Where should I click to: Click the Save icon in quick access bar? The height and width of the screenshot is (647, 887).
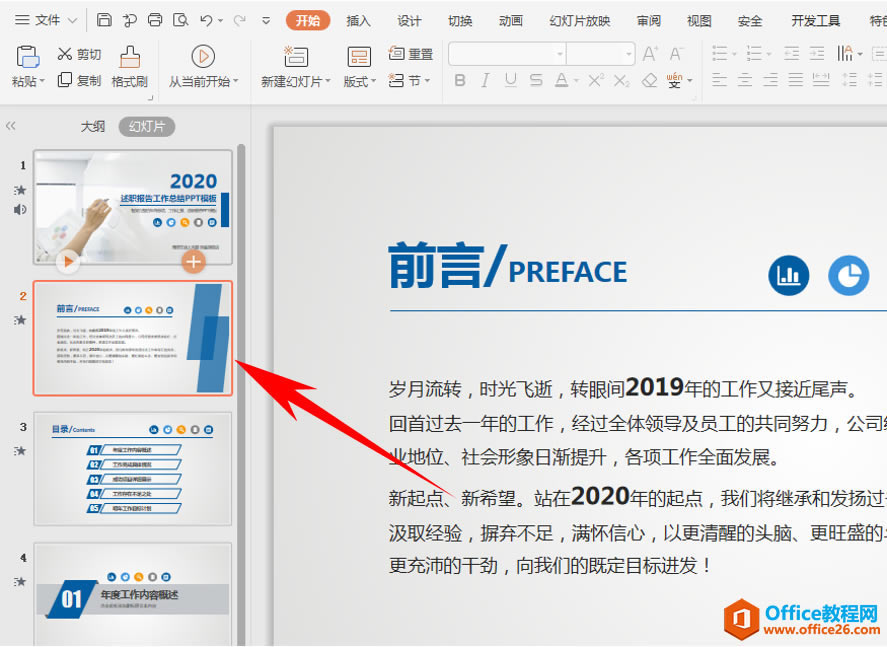(x=104, y=20)
